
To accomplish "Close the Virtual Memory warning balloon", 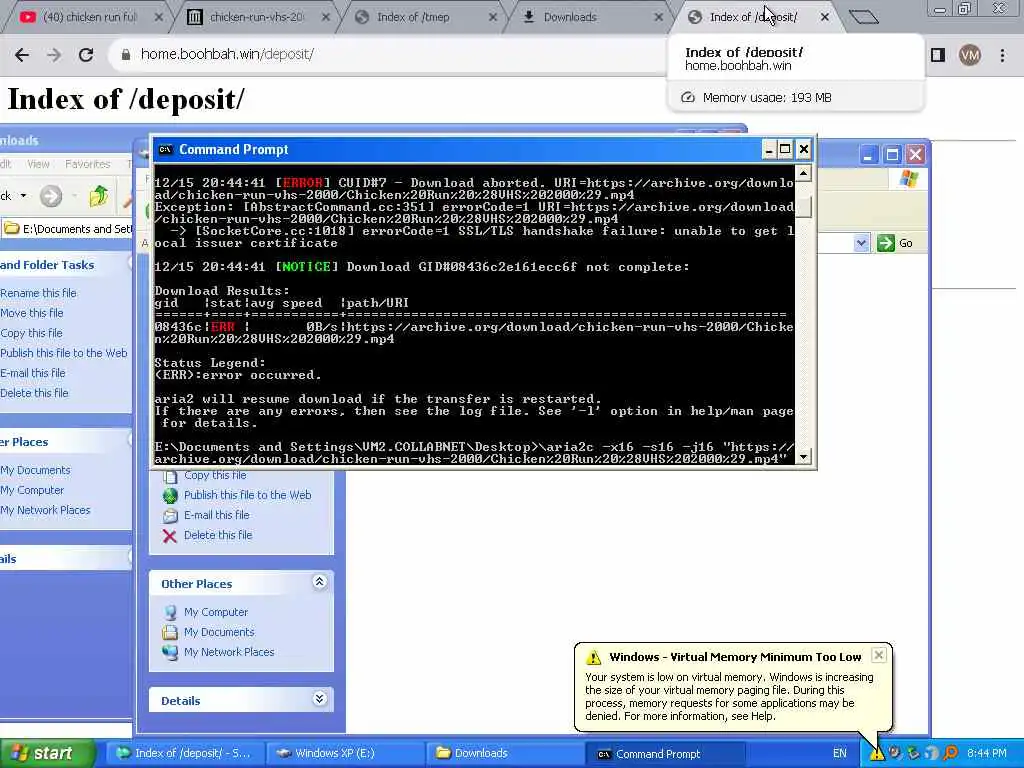I will (879, 654).
